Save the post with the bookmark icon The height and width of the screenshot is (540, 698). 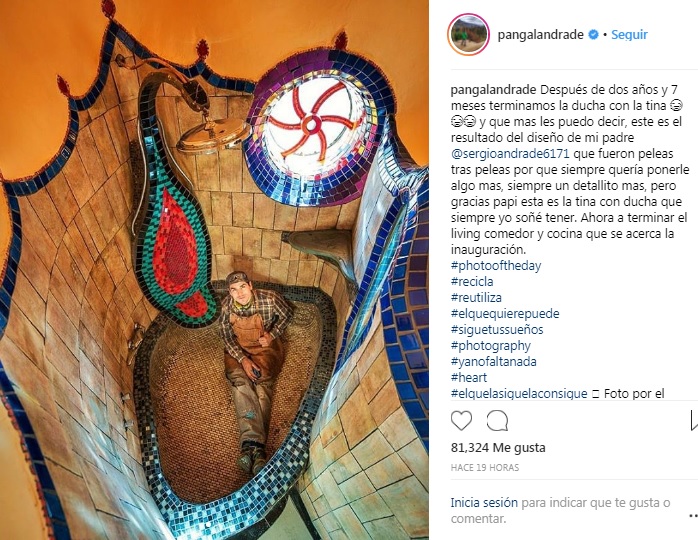694,421
